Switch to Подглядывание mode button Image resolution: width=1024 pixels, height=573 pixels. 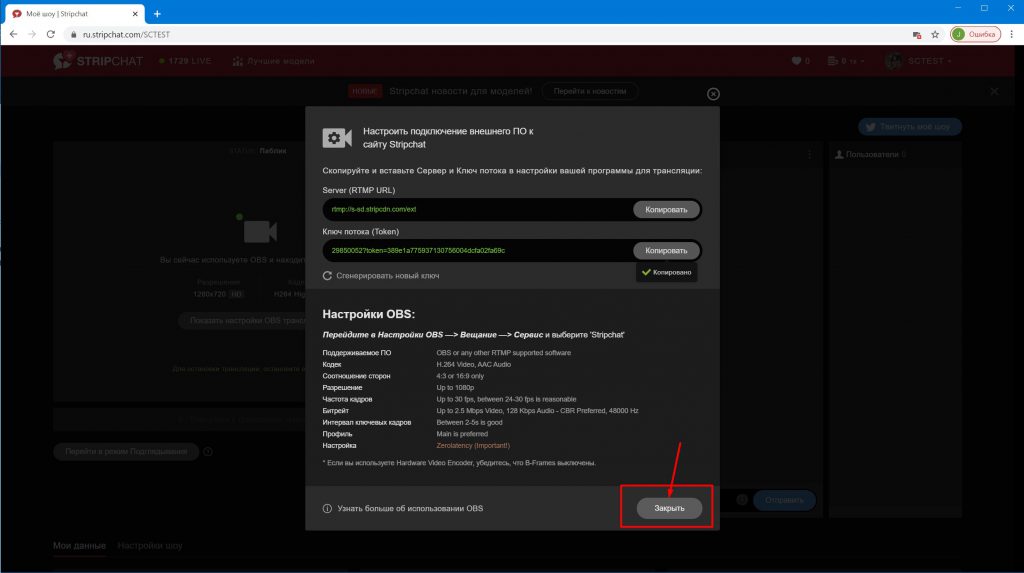pos(126,451)
